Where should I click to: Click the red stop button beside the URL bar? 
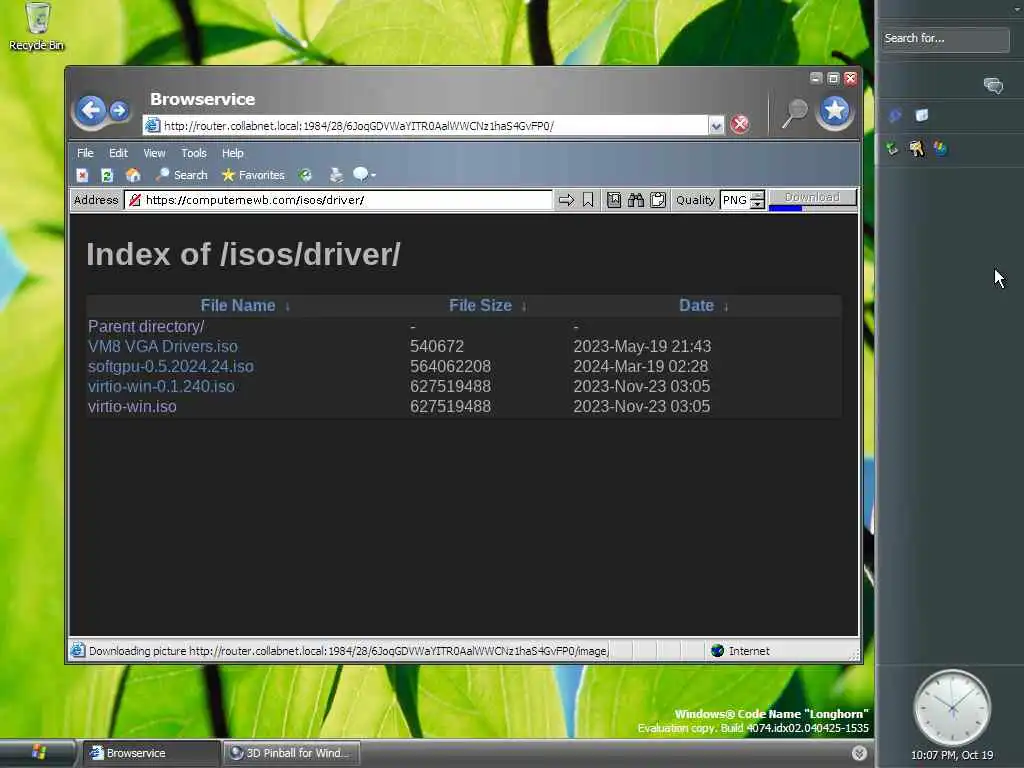(x=739, y=125)
